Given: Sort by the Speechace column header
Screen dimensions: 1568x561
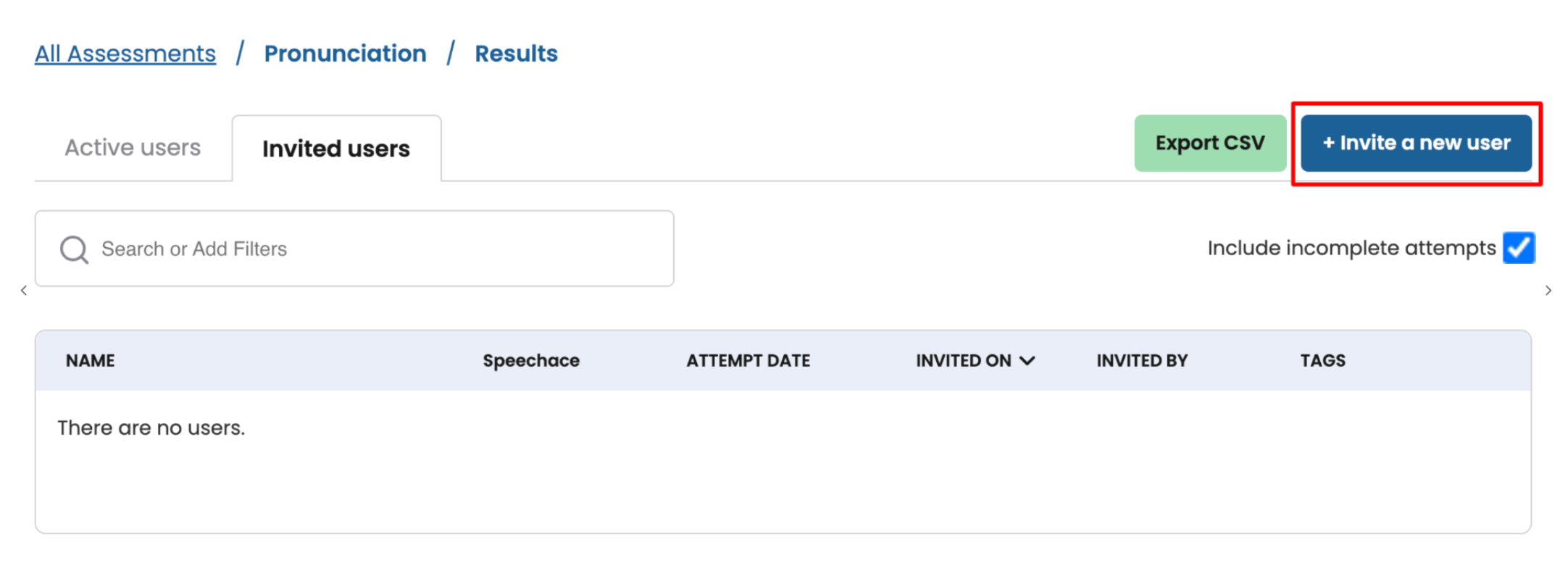Looking at the screenshot, I should tap(531, 361).
